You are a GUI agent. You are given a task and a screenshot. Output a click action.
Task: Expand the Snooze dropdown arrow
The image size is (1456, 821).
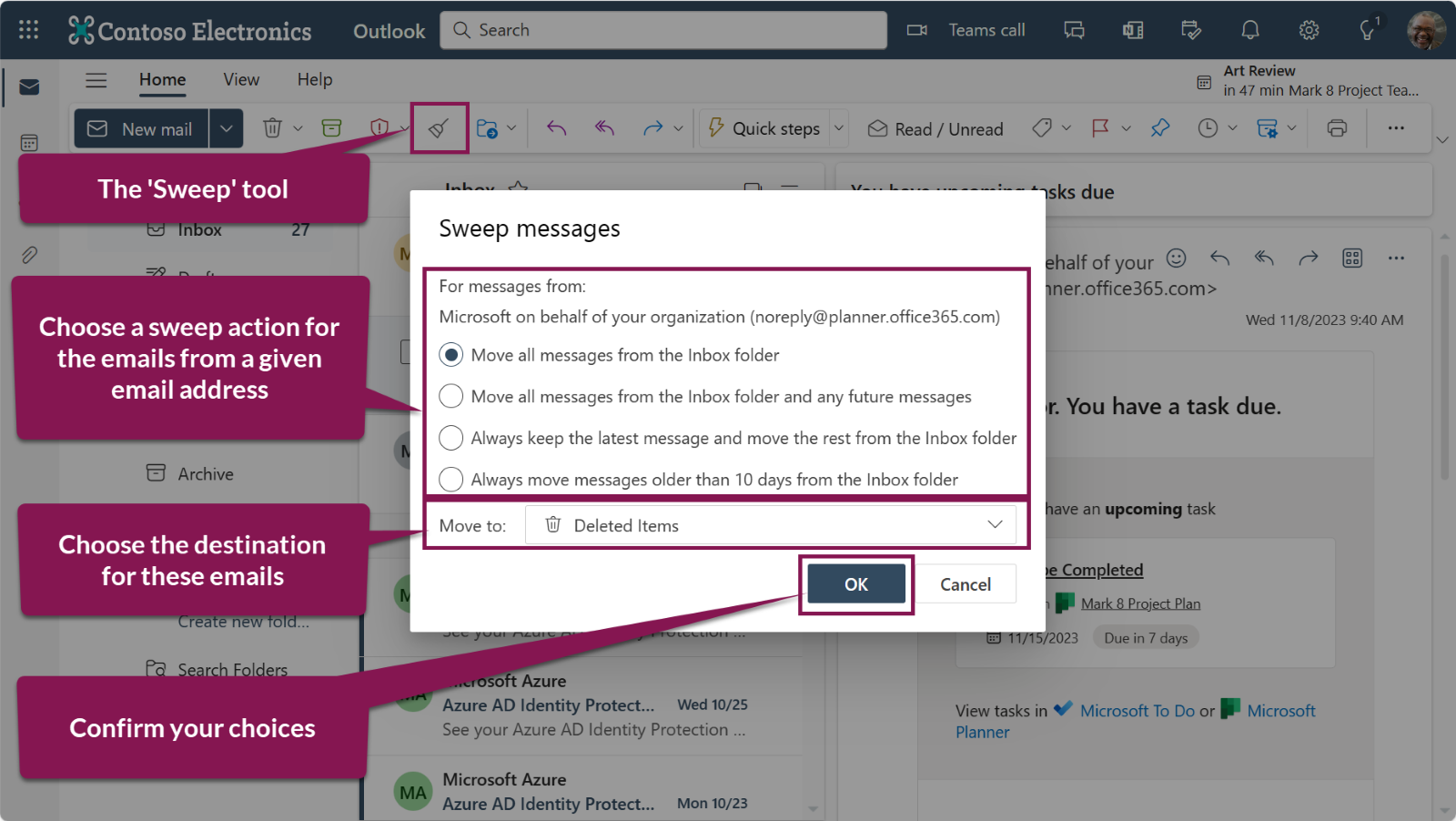click(1232, 128)
